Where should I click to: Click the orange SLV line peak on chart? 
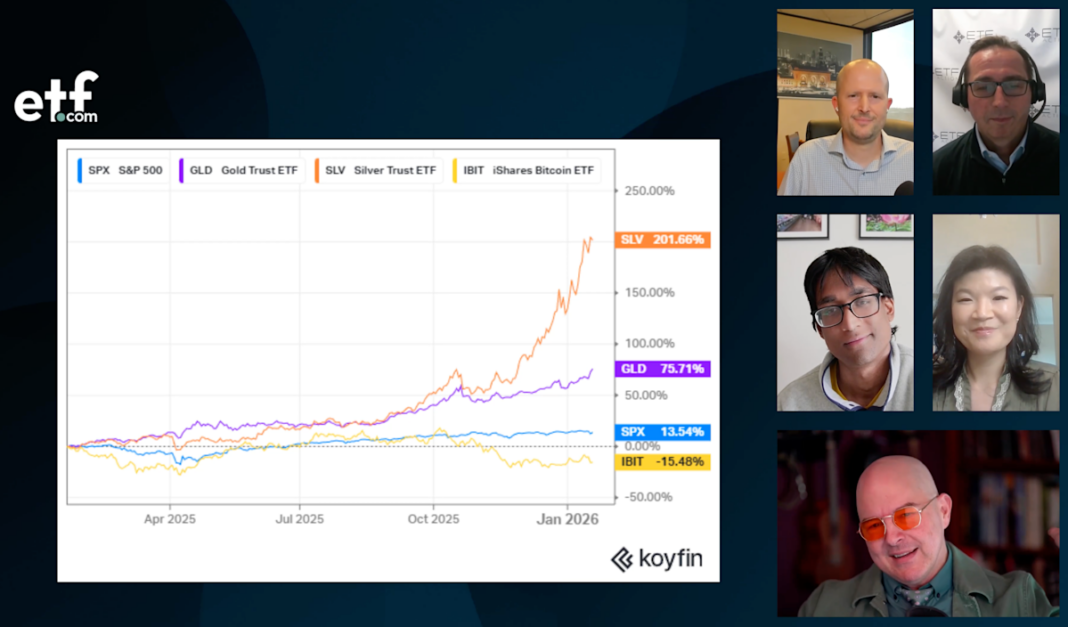(x=590, y=238)
